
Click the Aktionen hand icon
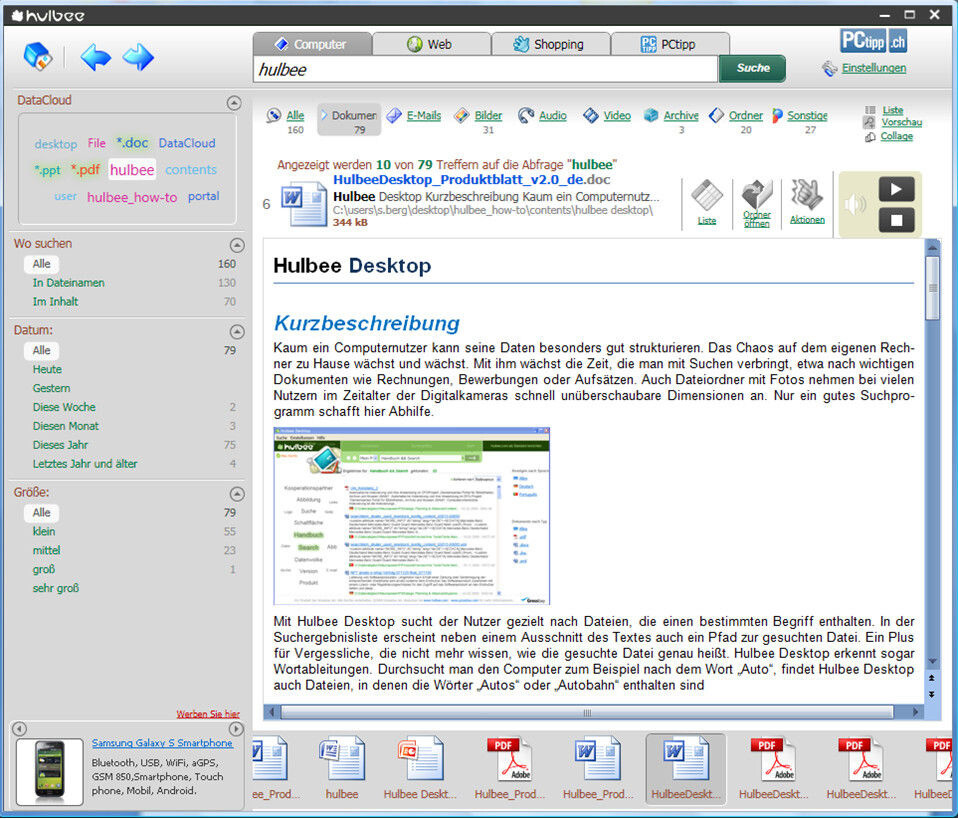807,194
